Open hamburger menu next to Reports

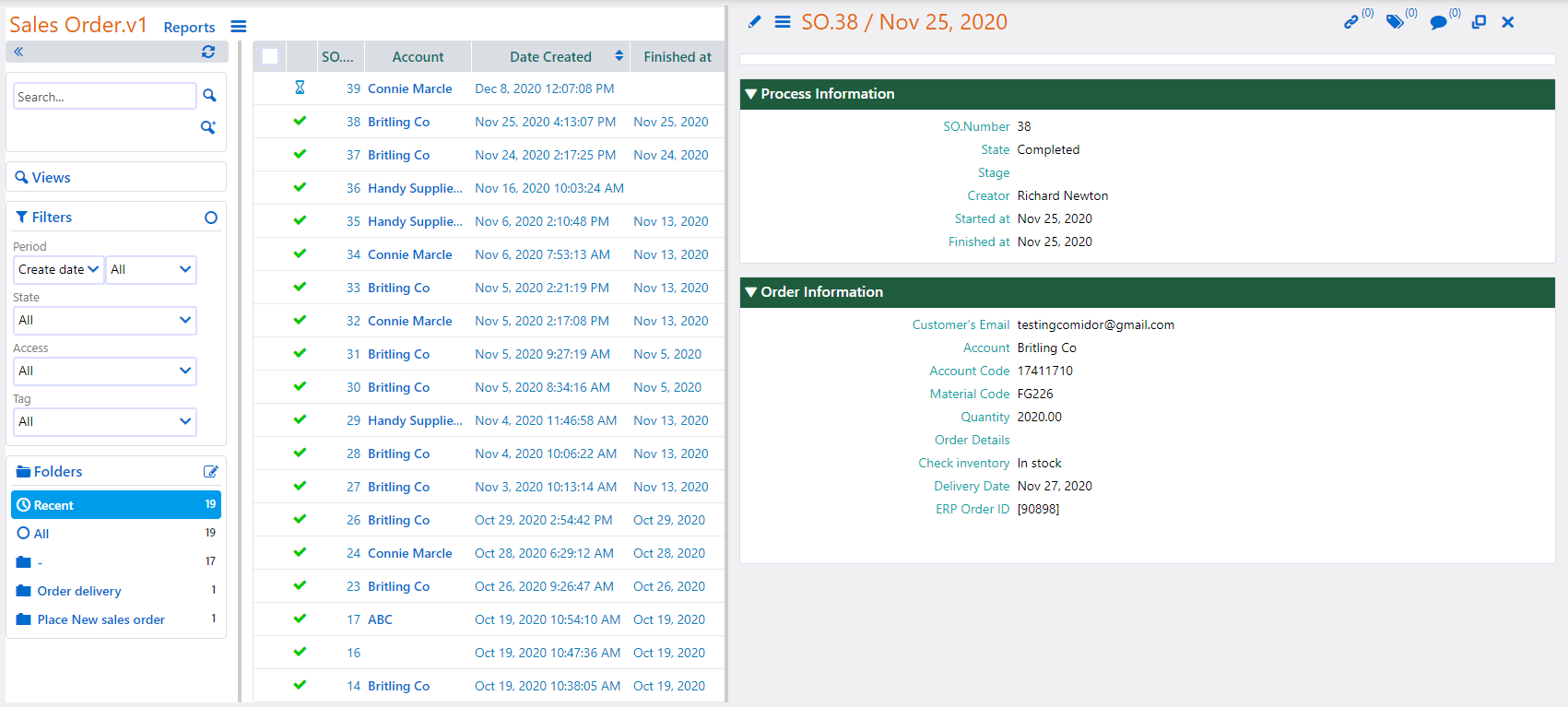239,27
